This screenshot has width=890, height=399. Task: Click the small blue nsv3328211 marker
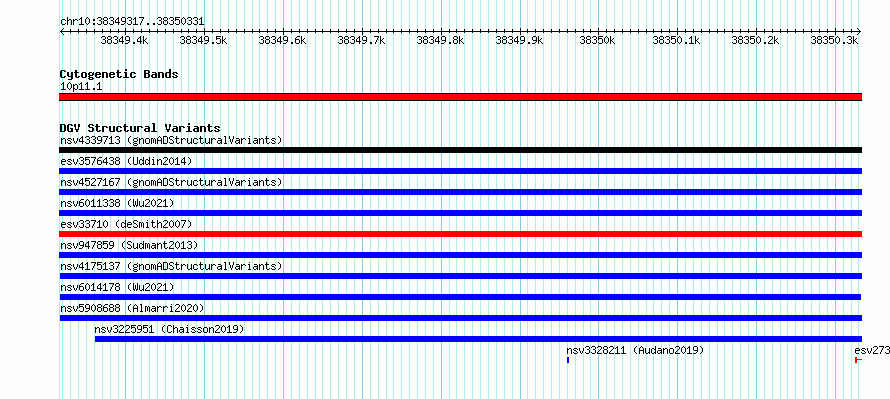pyautogui.click(x=568, y=360)
